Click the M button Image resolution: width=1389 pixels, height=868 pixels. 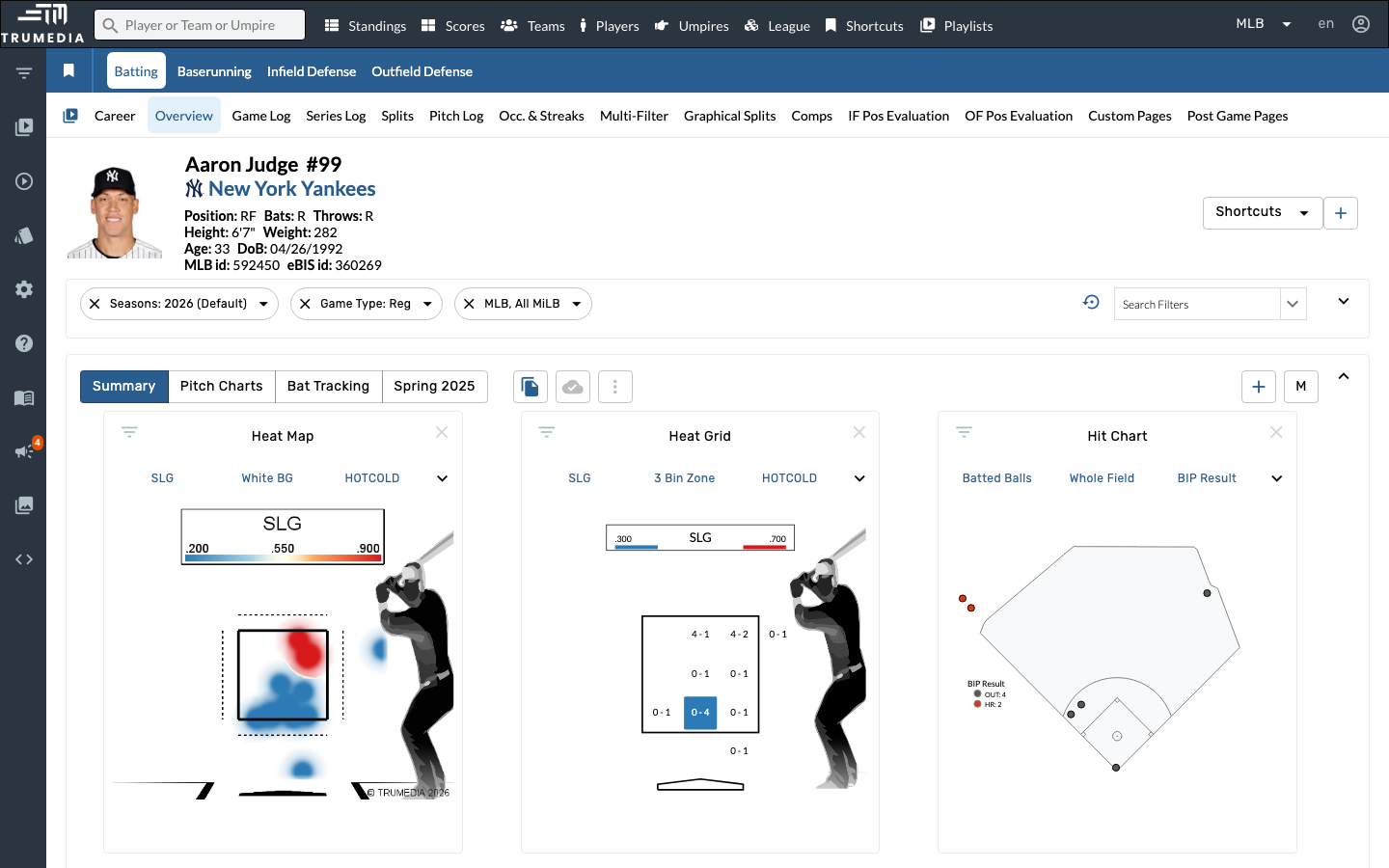(x=1301, y=387)
